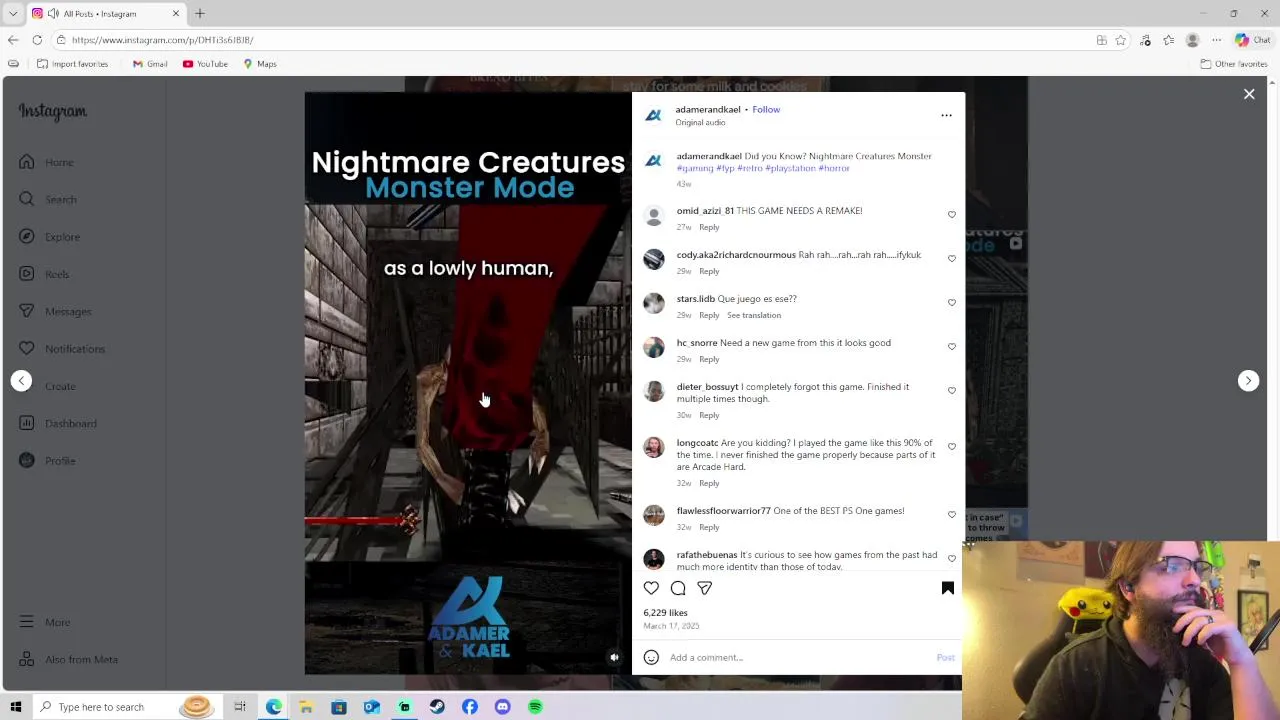Click the #gaming hashtag
This screenshot has height=720, width=1280.
[x=695, y=168]
